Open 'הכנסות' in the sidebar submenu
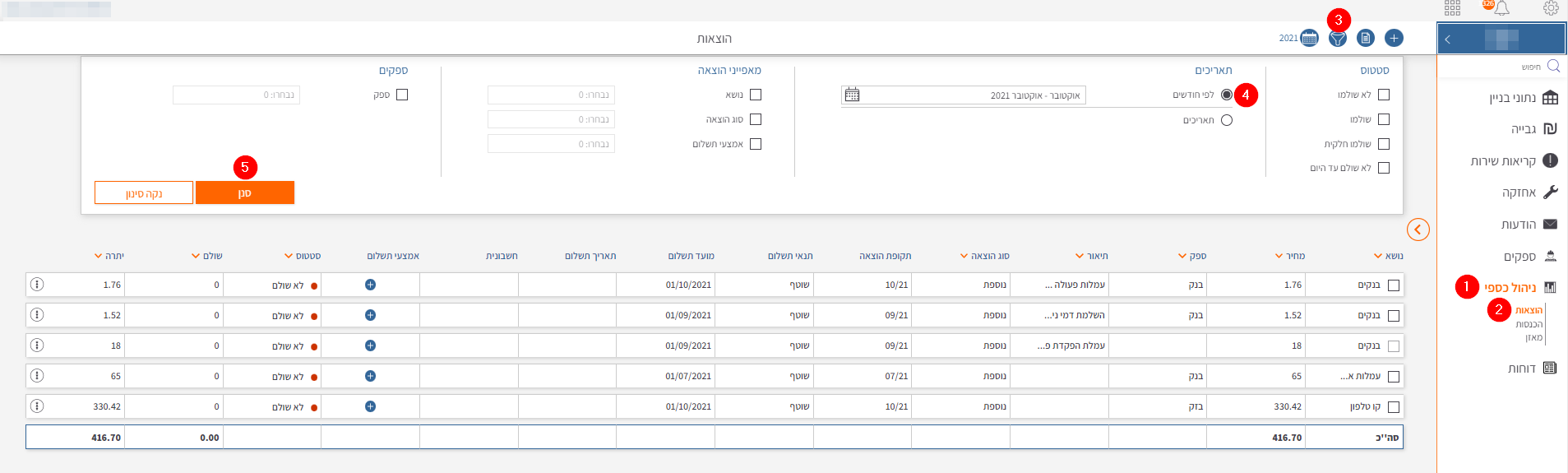Screen dimensions: 1568x473 pos(1529,324)
